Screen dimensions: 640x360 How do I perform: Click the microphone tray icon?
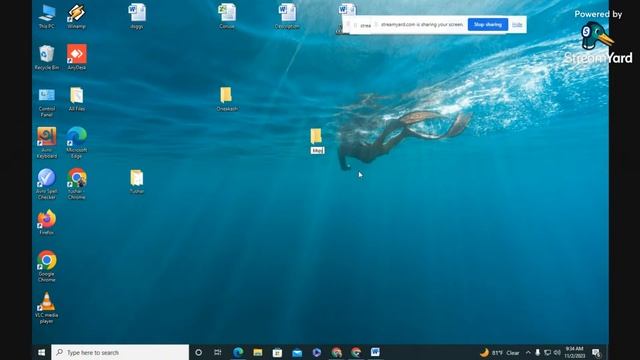click(538, 353)
